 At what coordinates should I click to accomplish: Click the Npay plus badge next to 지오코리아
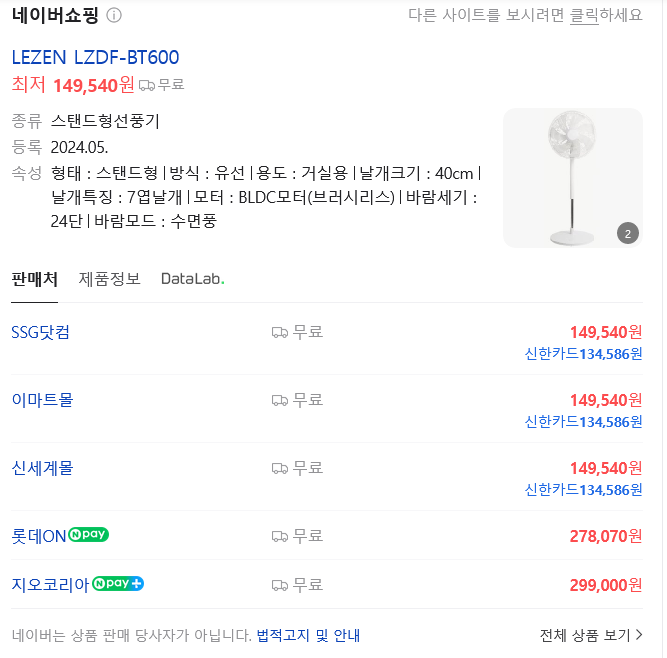[x=118, y=584]
